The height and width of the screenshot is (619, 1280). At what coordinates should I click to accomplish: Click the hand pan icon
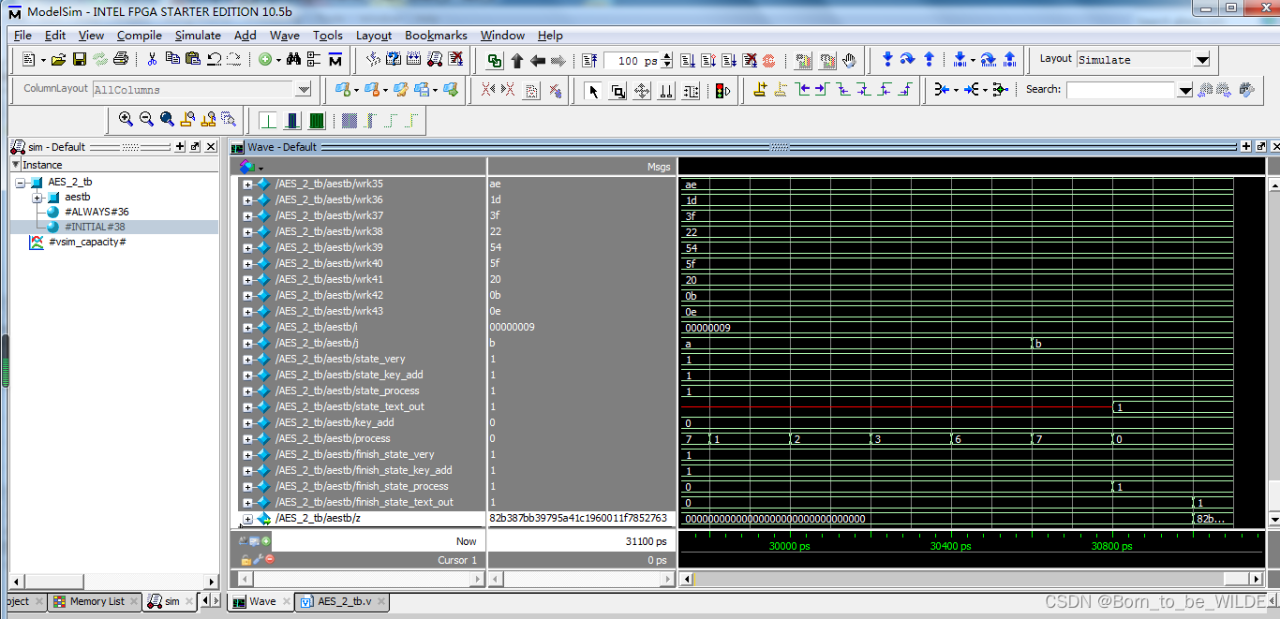click(849, 60)
